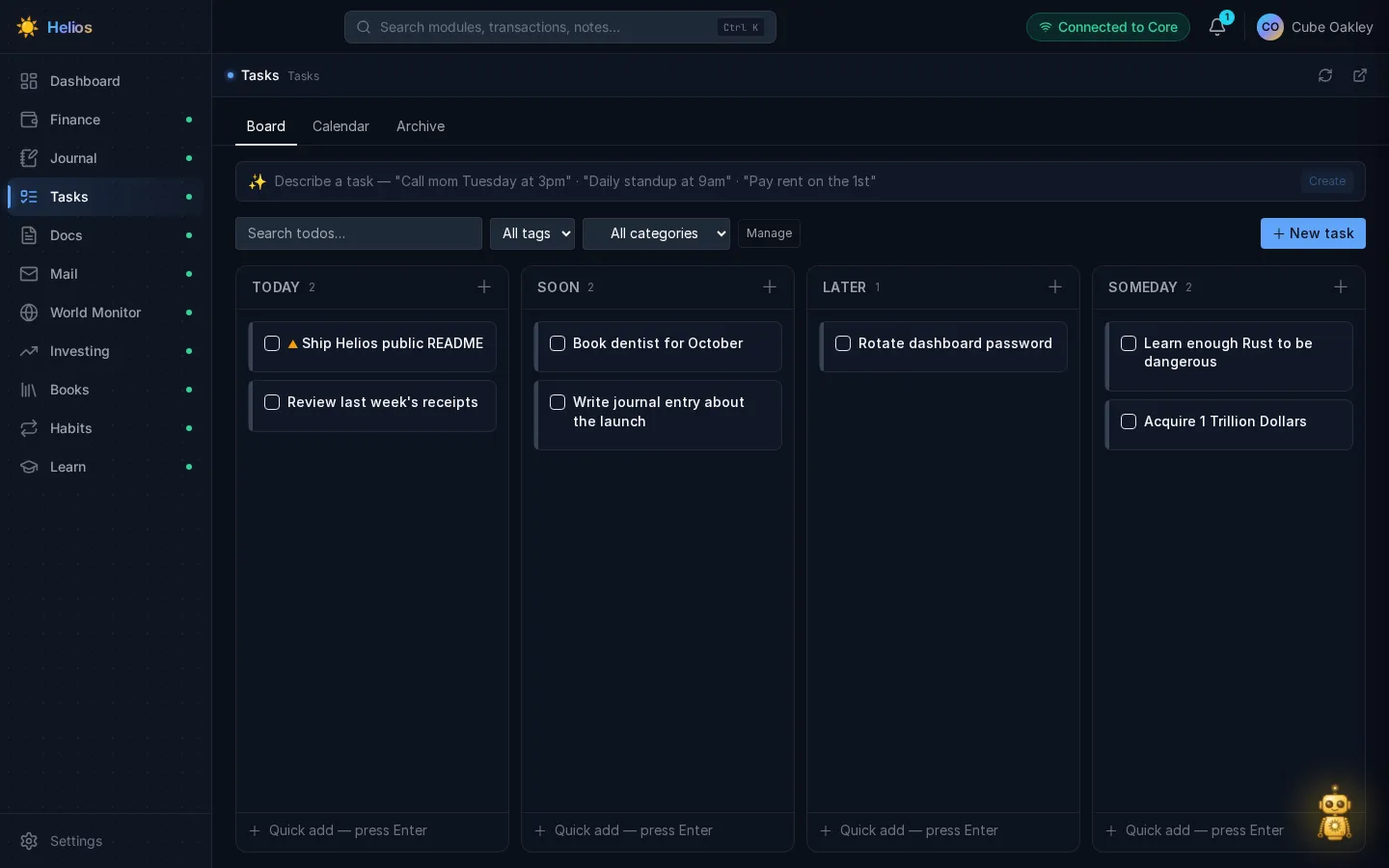This screenshot has height=868, width=1389.
Task: Open the robot assistant icon
Action: click(1335, 813)
